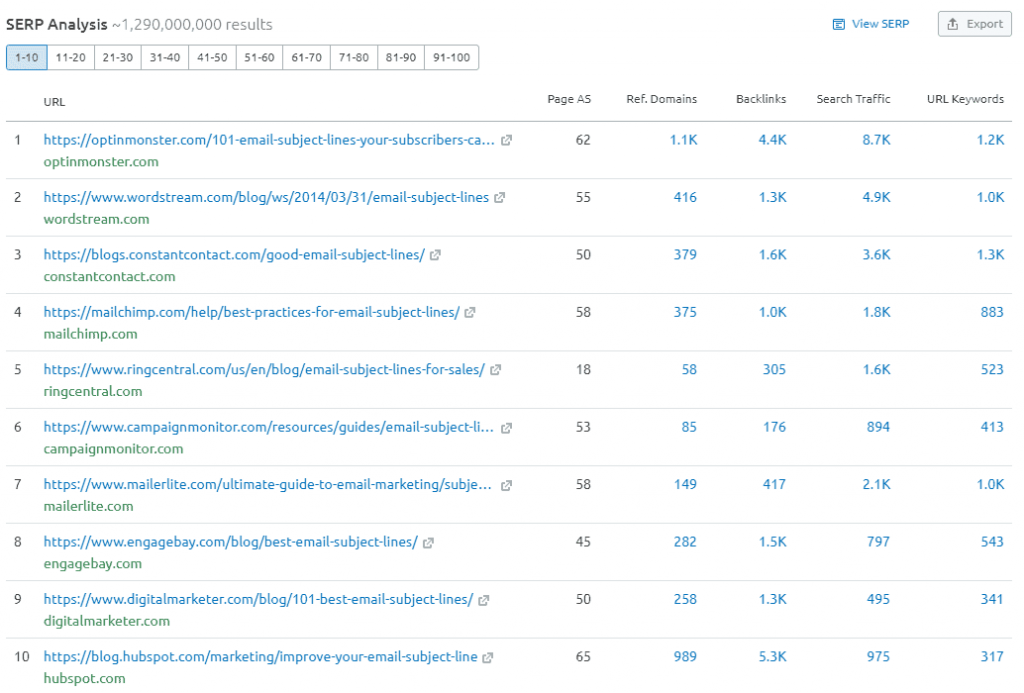Image resolution: width=1024 pixels, height=693 pixels.
Task: Open the ringcentral.com email-subject-lines-for-sales URL
Action: (264, 370)
